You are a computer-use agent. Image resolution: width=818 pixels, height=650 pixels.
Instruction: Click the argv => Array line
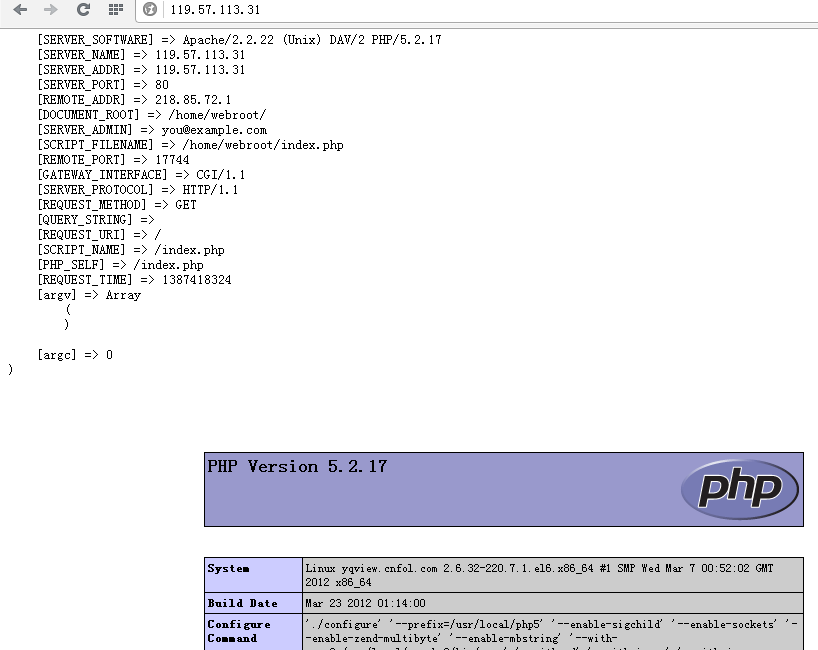click(x=89, y=296)
